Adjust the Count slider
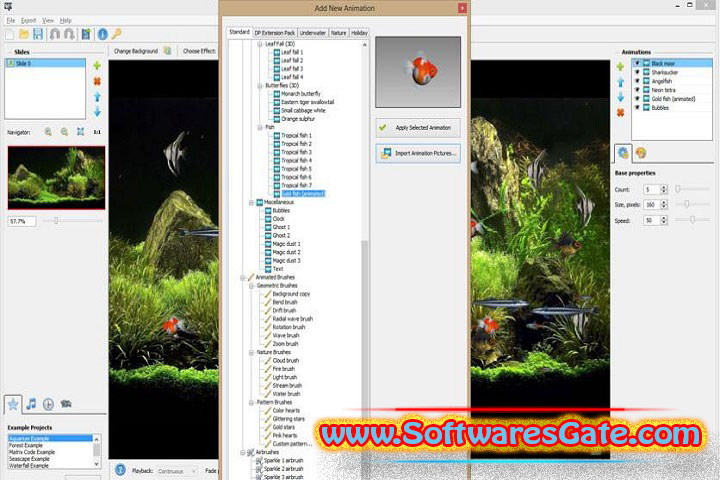Screen dimensions: 720x480 tap(692, 189)
